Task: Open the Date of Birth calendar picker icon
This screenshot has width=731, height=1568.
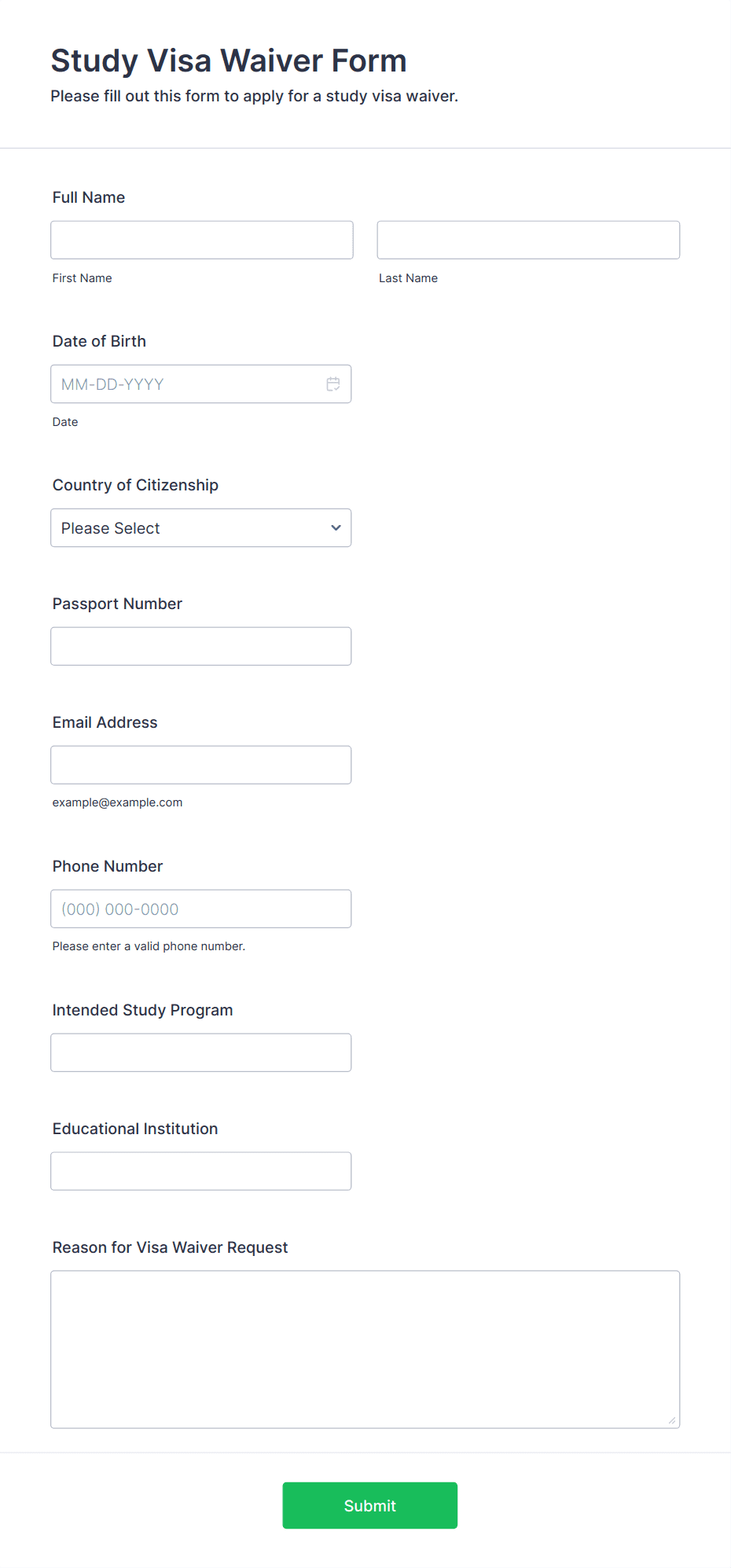Action: coord(333,384)
